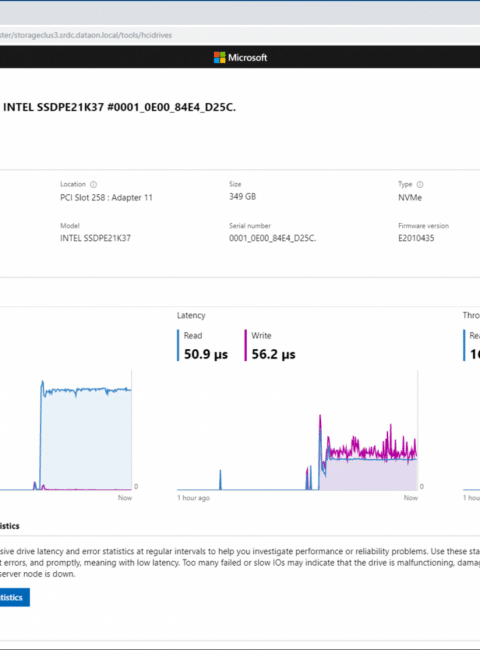This screenshot has width=480, height=650.
Task: Click the 'Size' field label
Action: click(235, 184)
